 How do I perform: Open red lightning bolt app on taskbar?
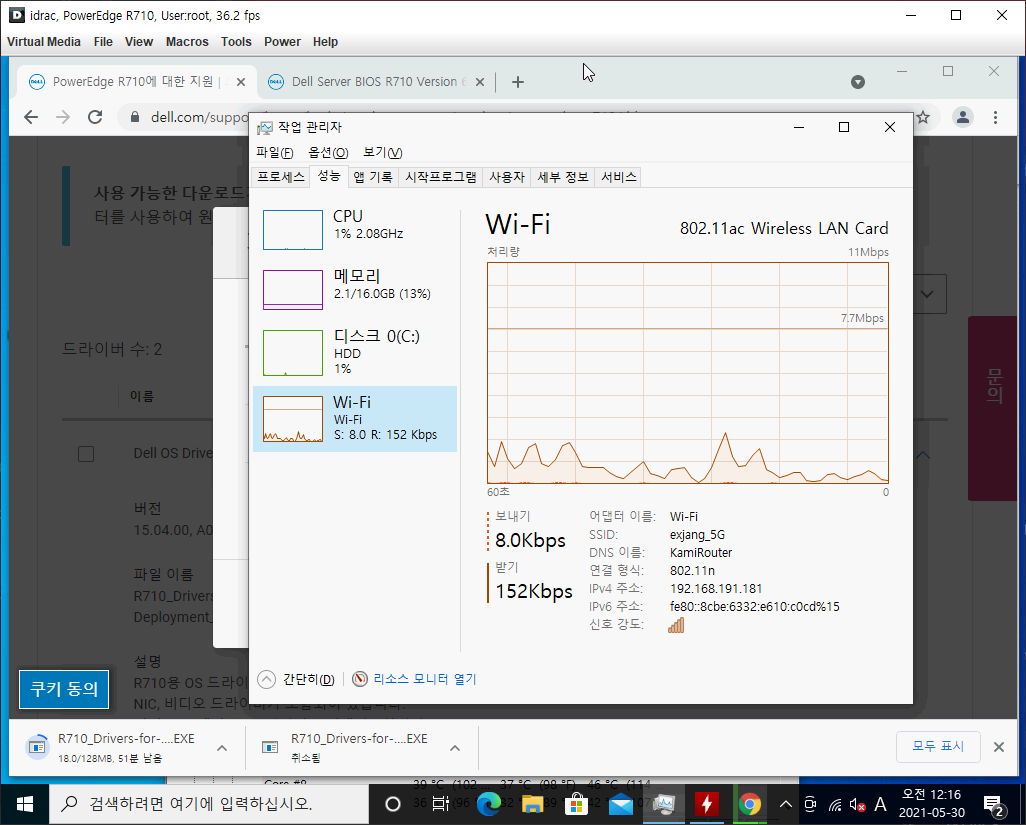pyautogui.click(x=707, y=804)
